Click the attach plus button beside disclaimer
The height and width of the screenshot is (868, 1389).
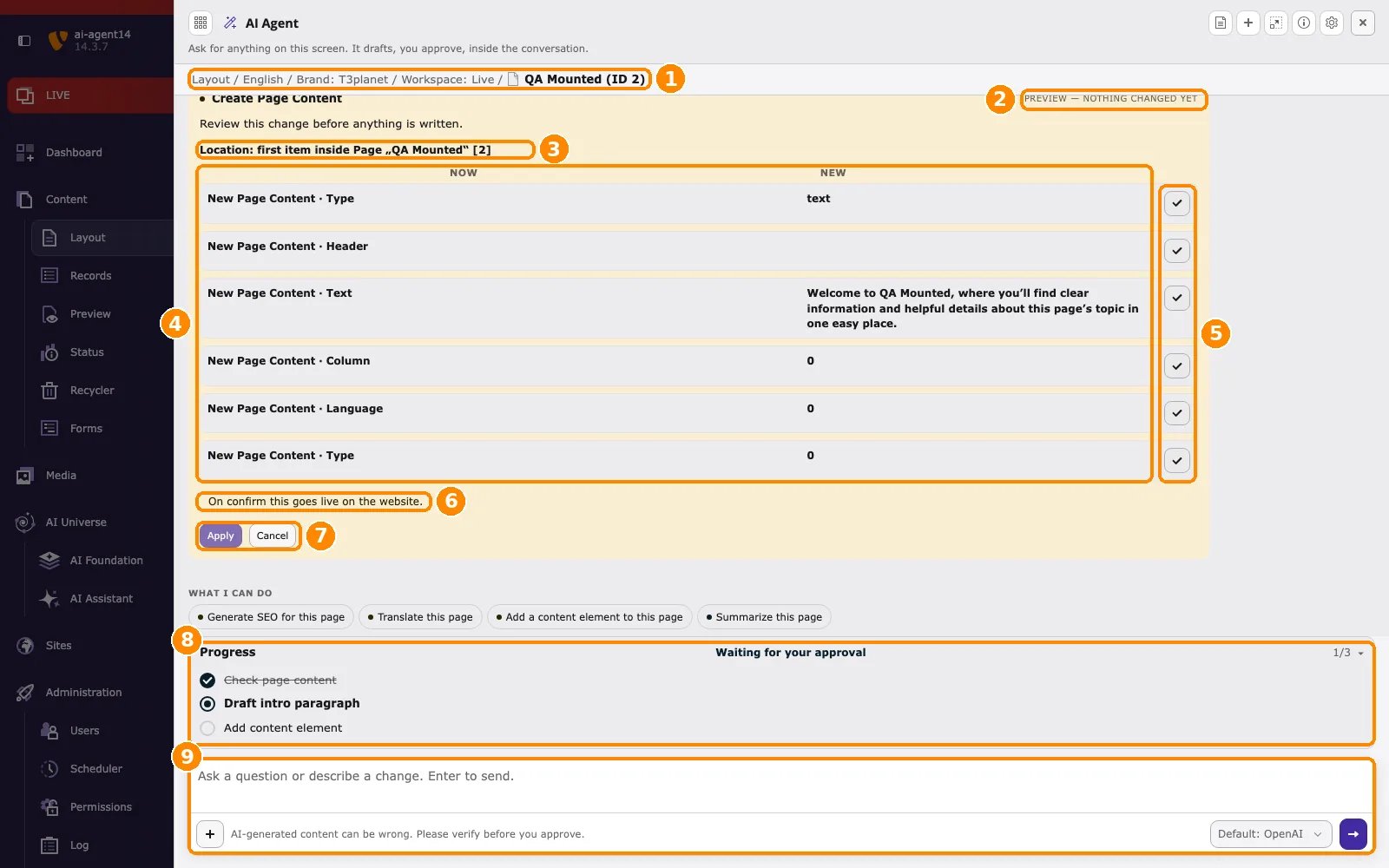[210, 834]
